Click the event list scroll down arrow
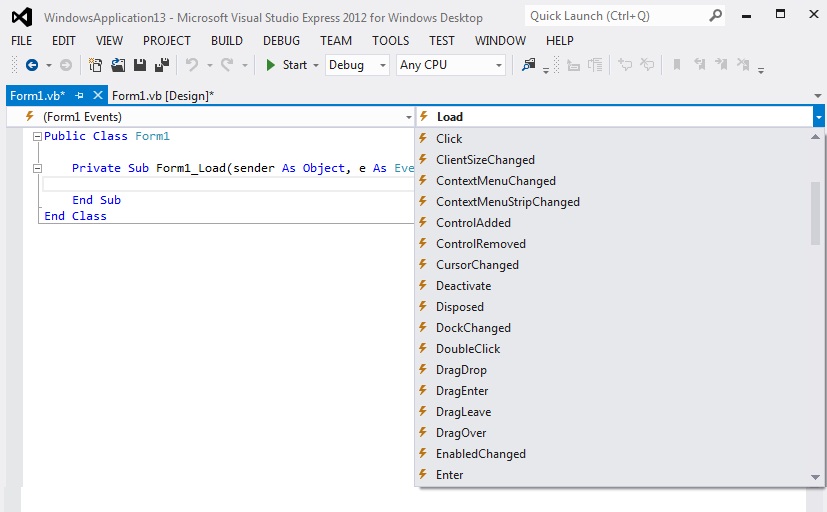Viewport: 827px width, 512px height. click(815, 477)
